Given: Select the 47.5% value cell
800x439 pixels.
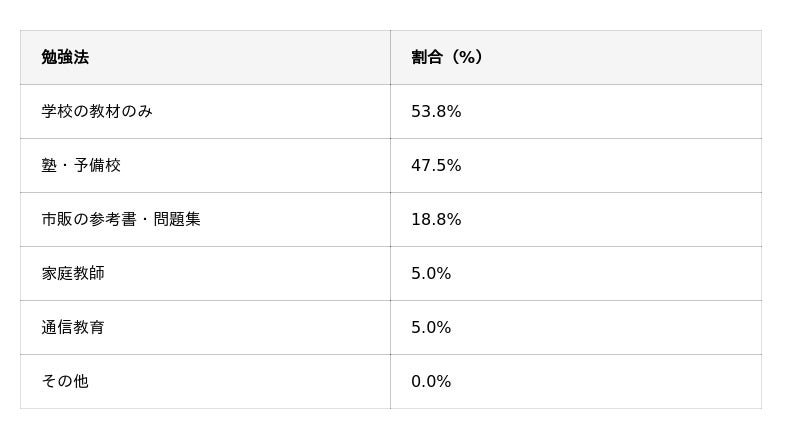Looking at the screenshot, I should pyautogui.click(x=436, y=166).
